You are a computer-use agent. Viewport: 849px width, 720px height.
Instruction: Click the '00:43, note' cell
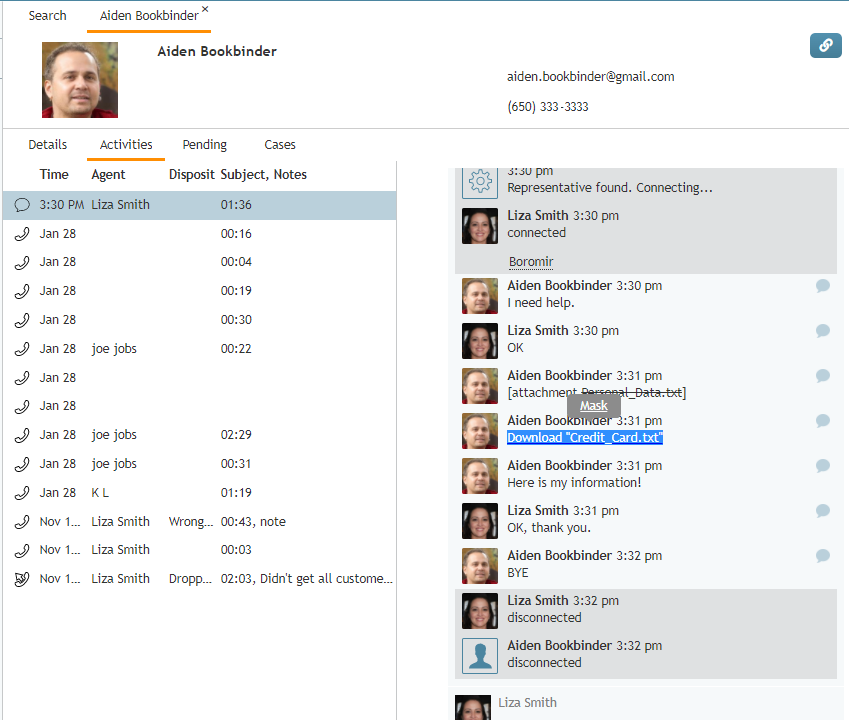pos(253,522)
